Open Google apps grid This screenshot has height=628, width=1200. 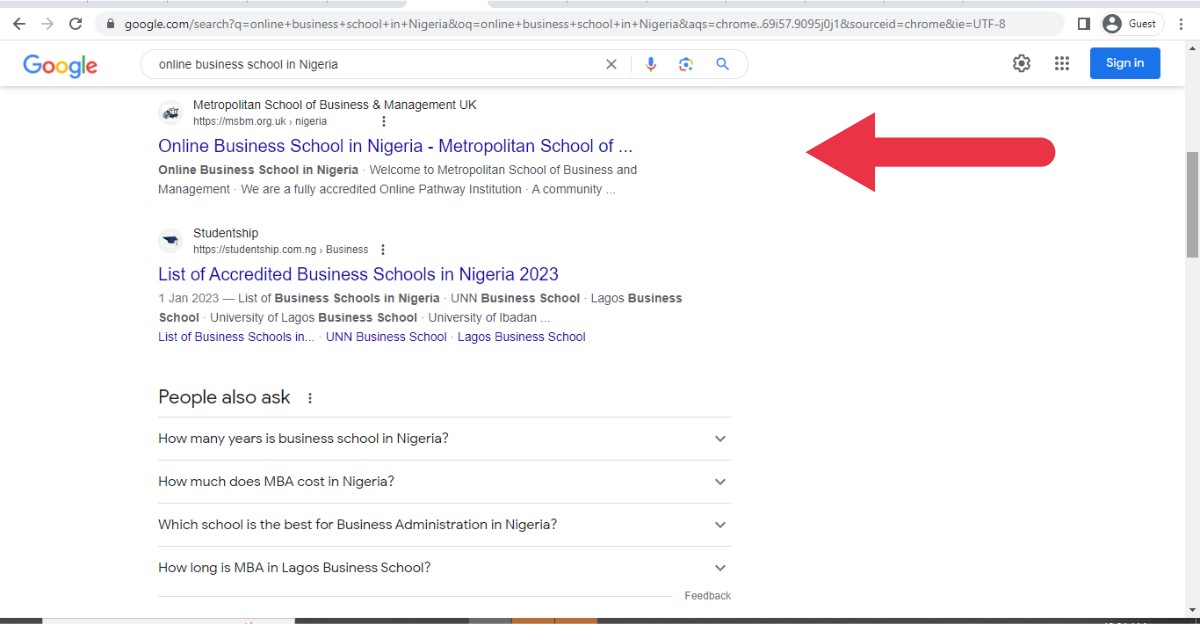(x=1062, y=63)
